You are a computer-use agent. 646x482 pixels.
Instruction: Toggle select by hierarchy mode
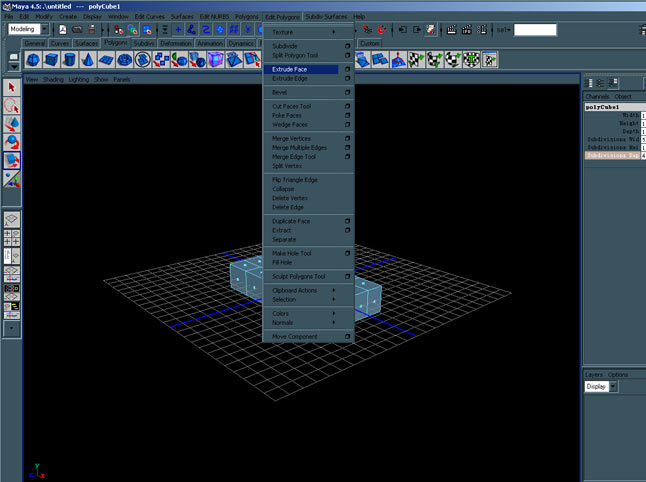[x=119, y=30]
